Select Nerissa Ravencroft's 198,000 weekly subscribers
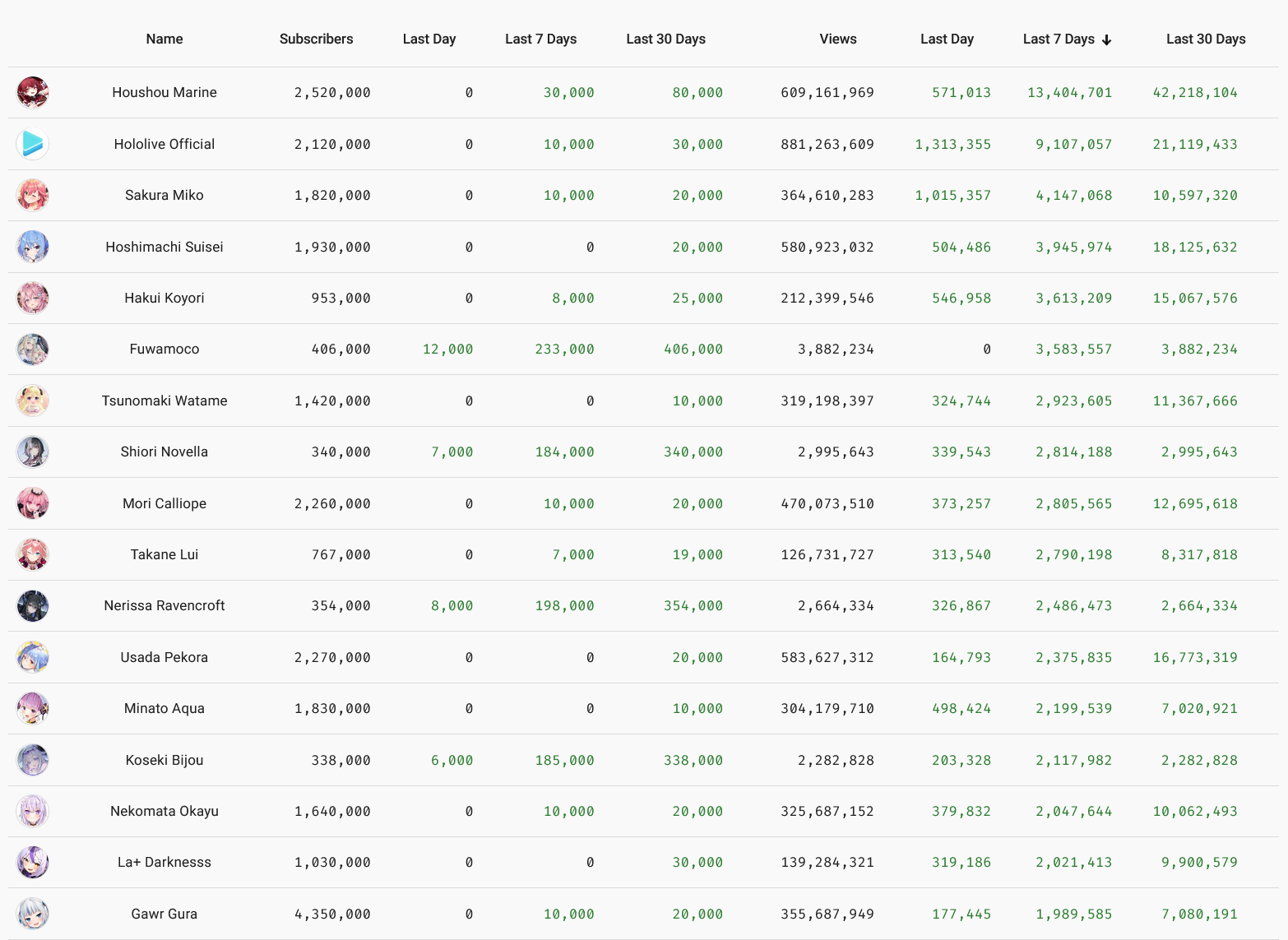The image size is (1288, 940). (564, 605)
